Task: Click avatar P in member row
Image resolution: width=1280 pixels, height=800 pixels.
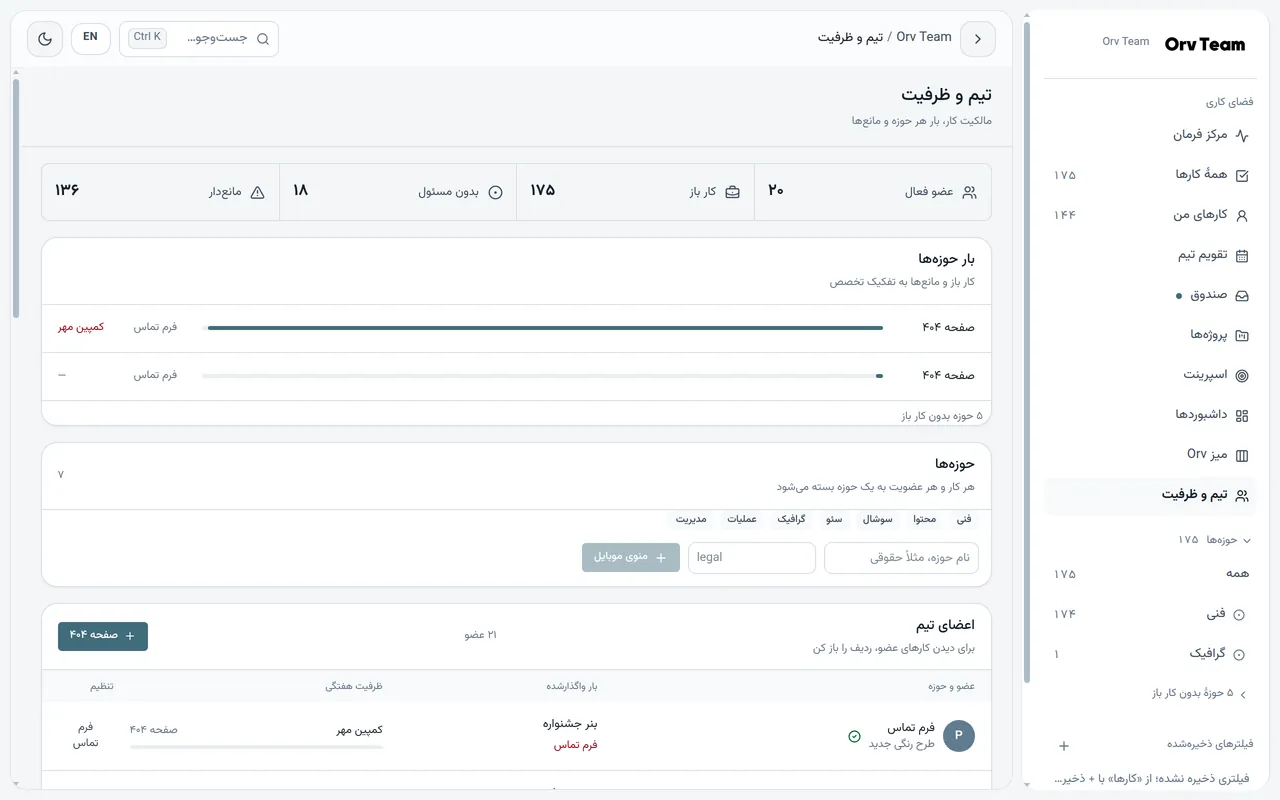Action: (959, 736)
